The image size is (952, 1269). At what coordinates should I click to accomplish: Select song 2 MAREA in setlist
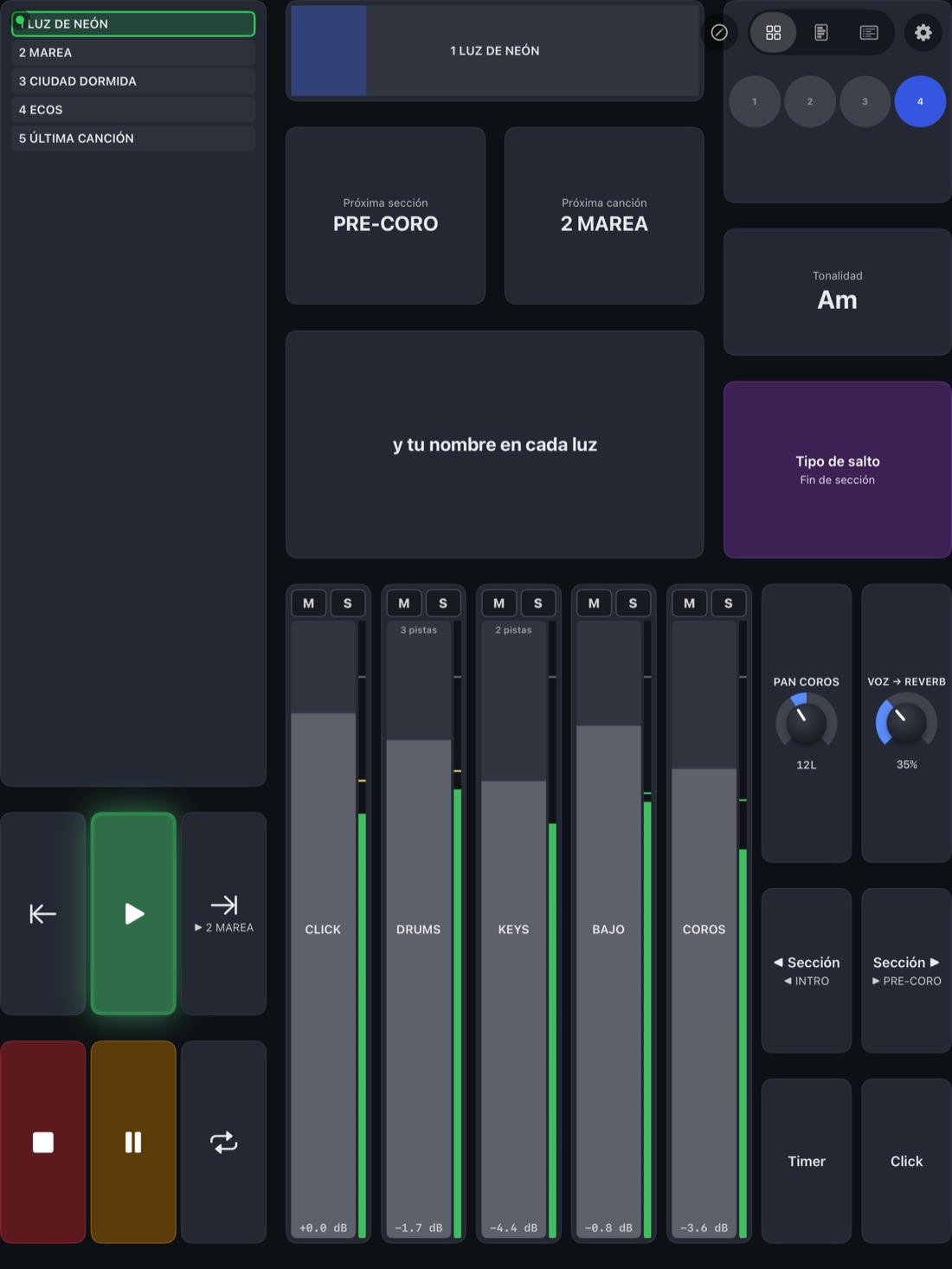[133, 52]
